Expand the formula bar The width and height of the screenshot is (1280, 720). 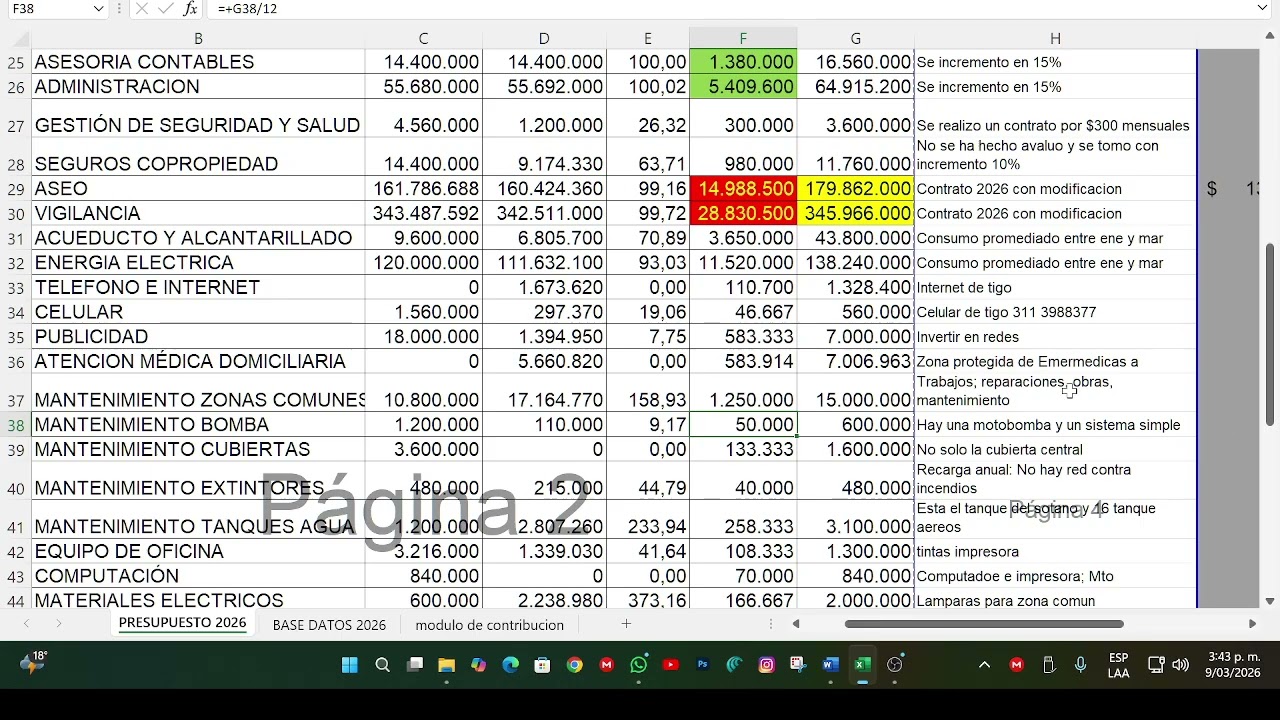(x=1262, y=9)
